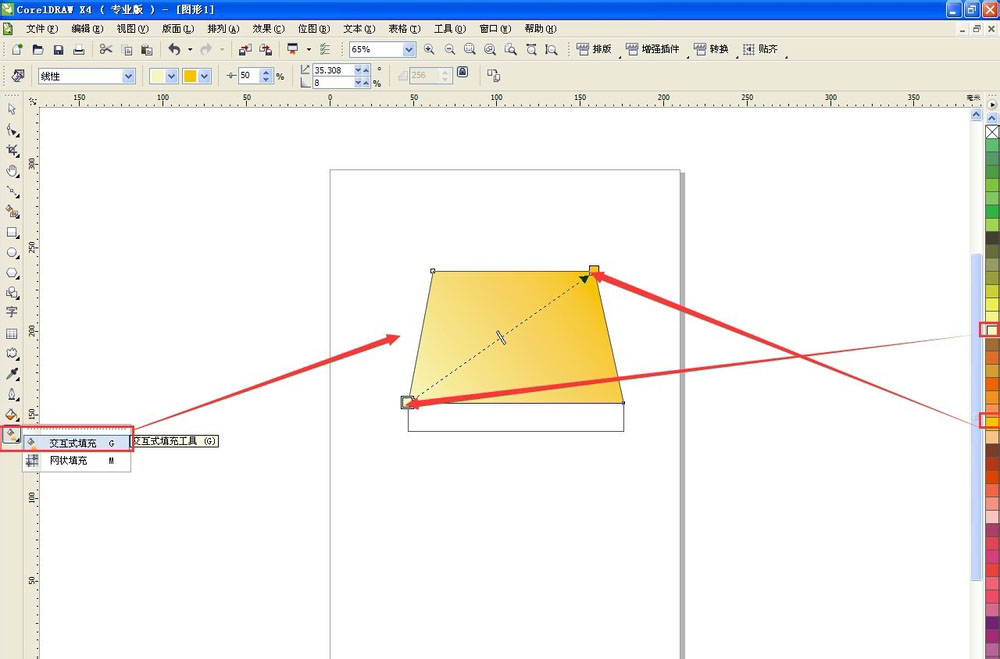Viewport: 1000px width, 659px height.
Task: Choose 网状填充 from the flyout
Action: [x=69, y=461]
